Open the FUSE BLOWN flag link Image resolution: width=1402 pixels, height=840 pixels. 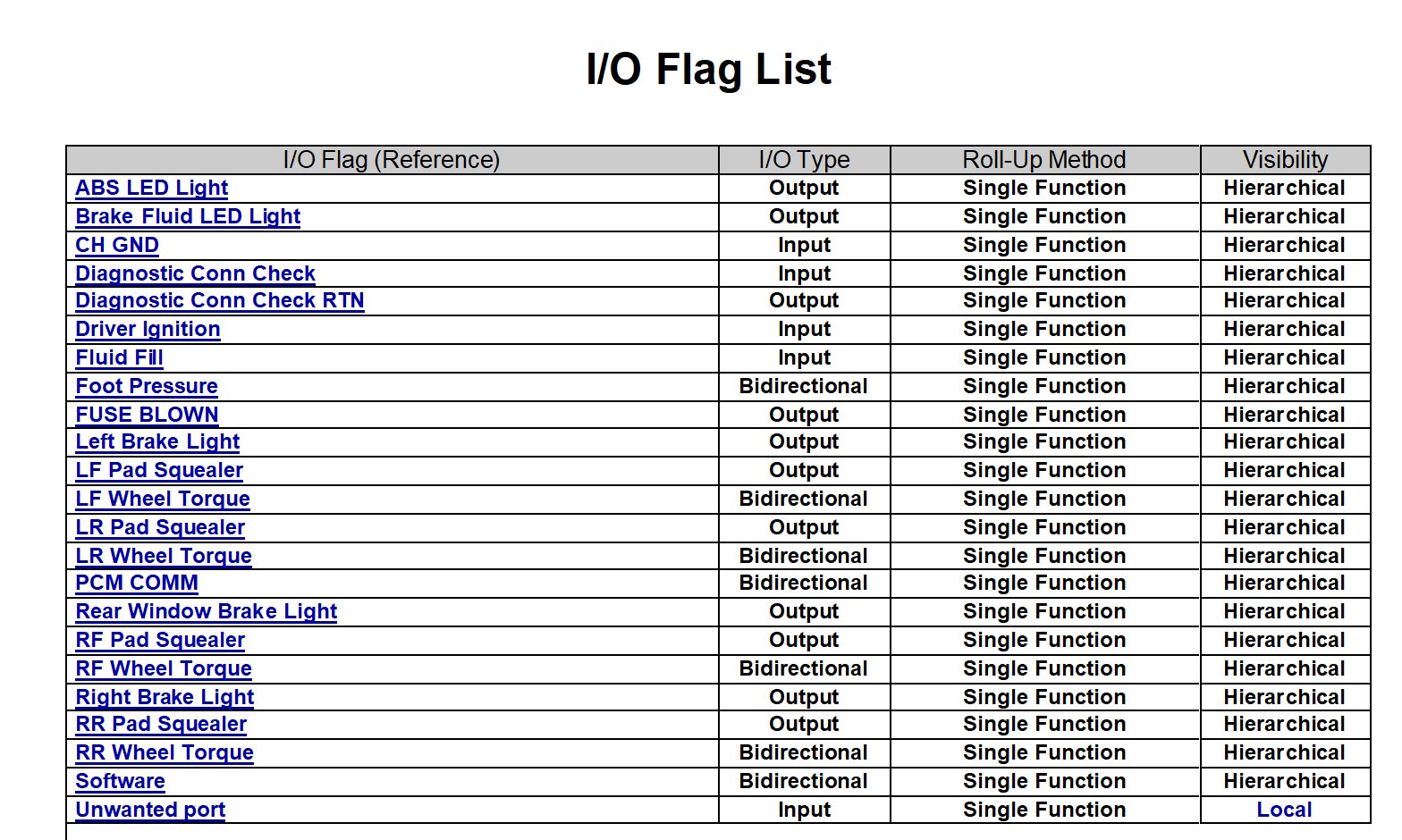147,415
